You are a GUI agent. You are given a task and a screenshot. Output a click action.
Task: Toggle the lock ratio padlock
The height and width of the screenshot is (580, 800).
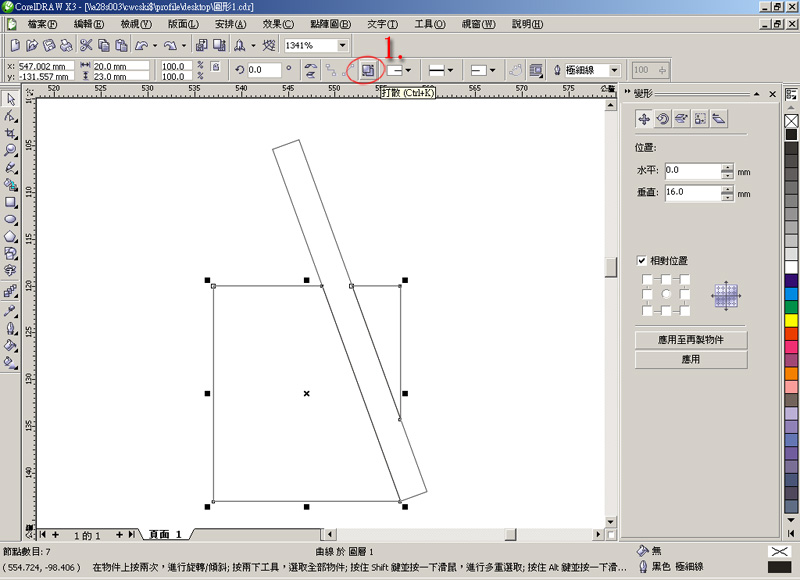[215, 66]
